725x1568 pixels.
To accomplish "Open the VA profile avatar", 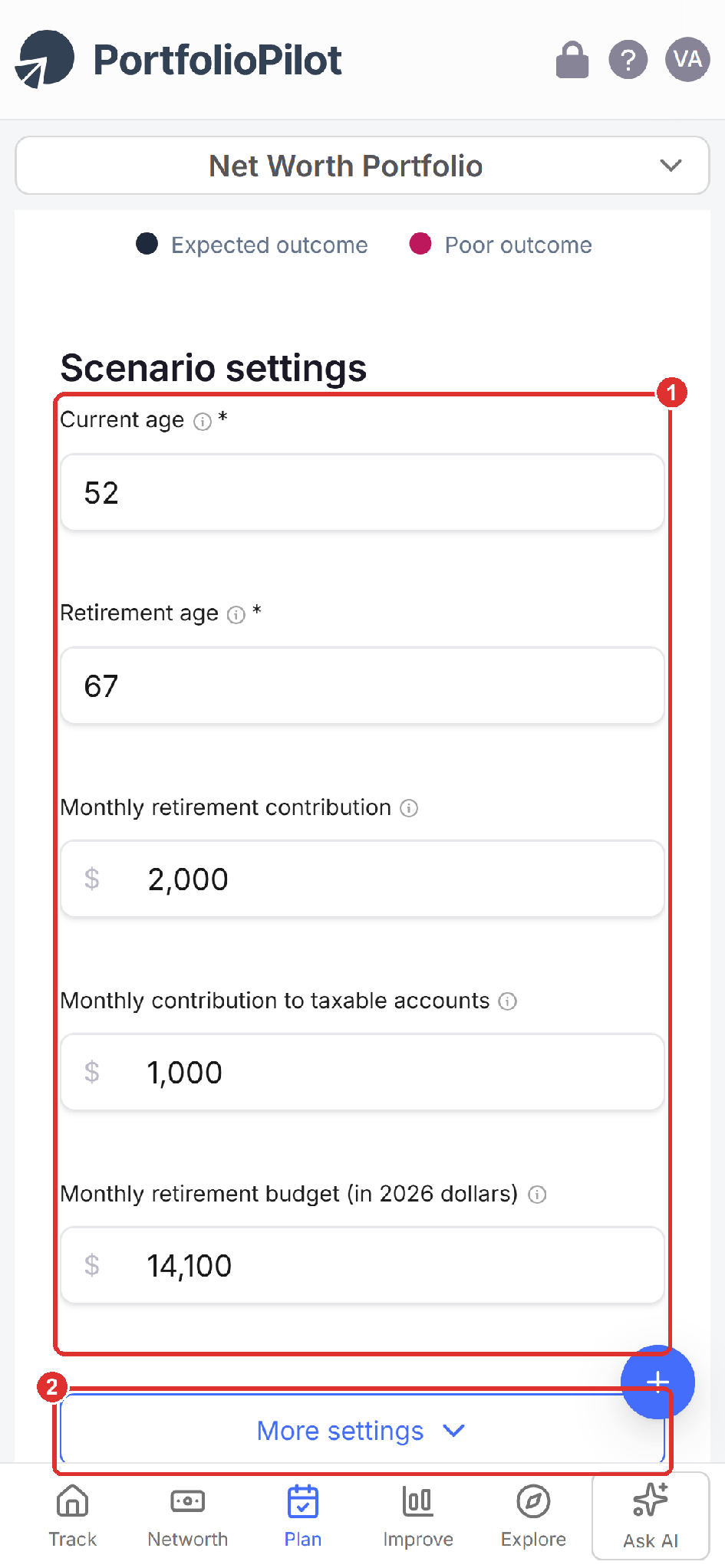I will pos(687,59).
